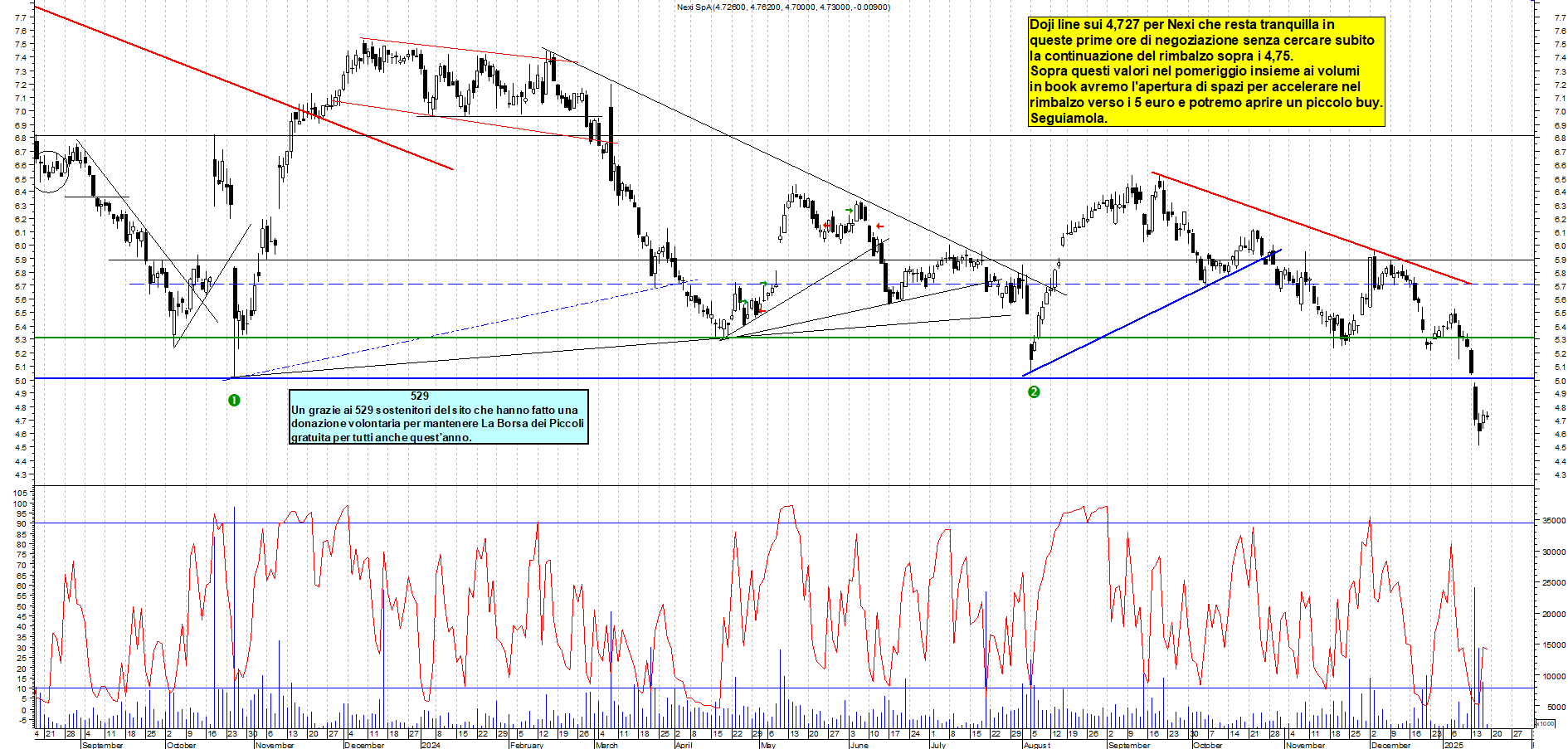1568x749 pixels.
Task: Click the 35000 volume scale label
Action: 1554,520
